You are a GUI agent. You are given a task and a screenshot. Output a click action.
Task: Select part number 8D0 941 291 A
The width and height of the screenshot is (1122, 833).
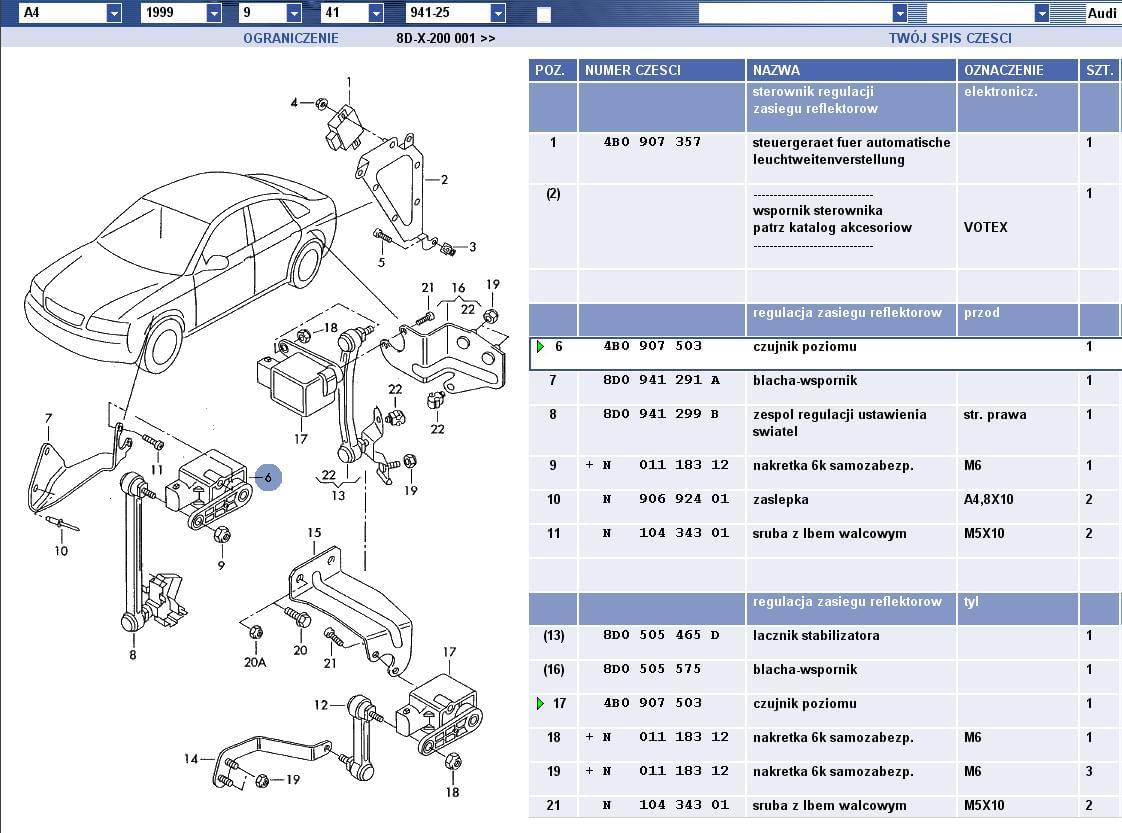tap(661, 380)
